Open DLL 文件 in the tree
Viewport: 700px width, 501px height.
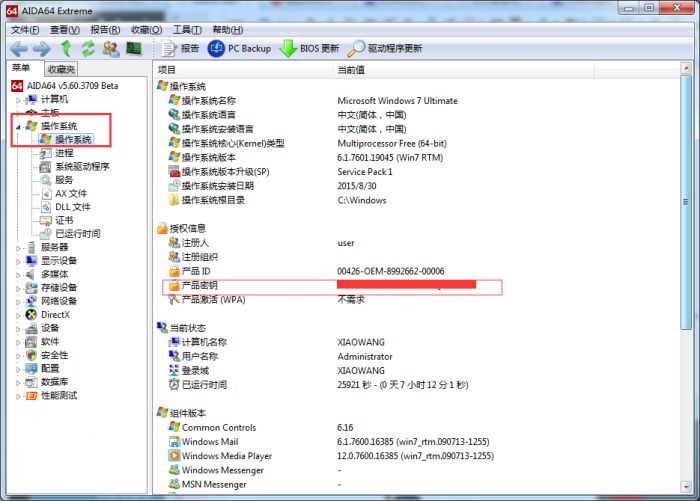click(x=73, y=207)
